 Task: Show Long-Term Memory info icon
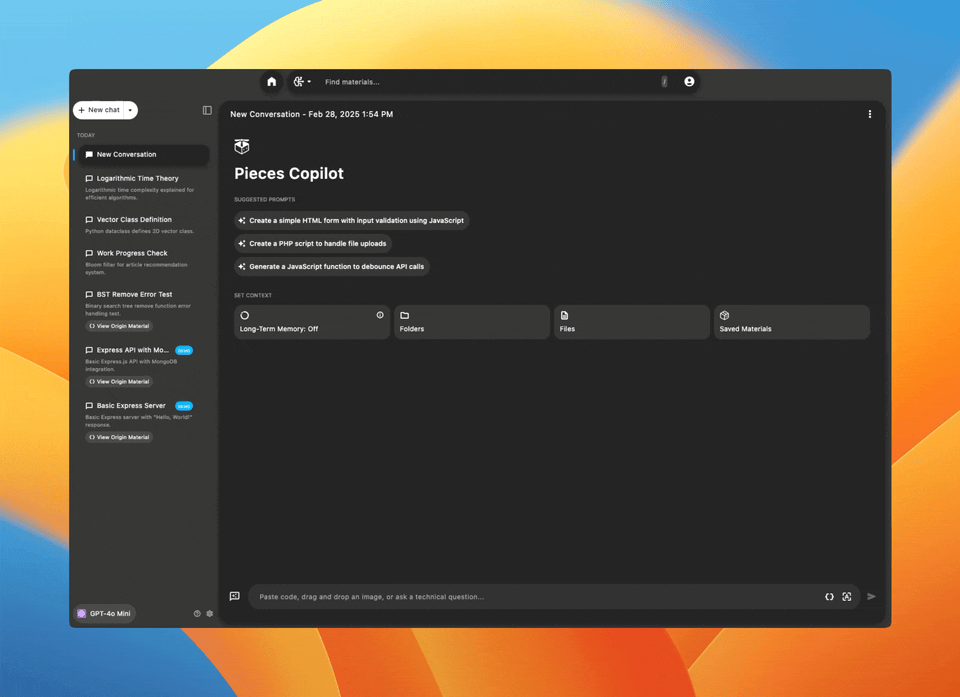(380, 315)
